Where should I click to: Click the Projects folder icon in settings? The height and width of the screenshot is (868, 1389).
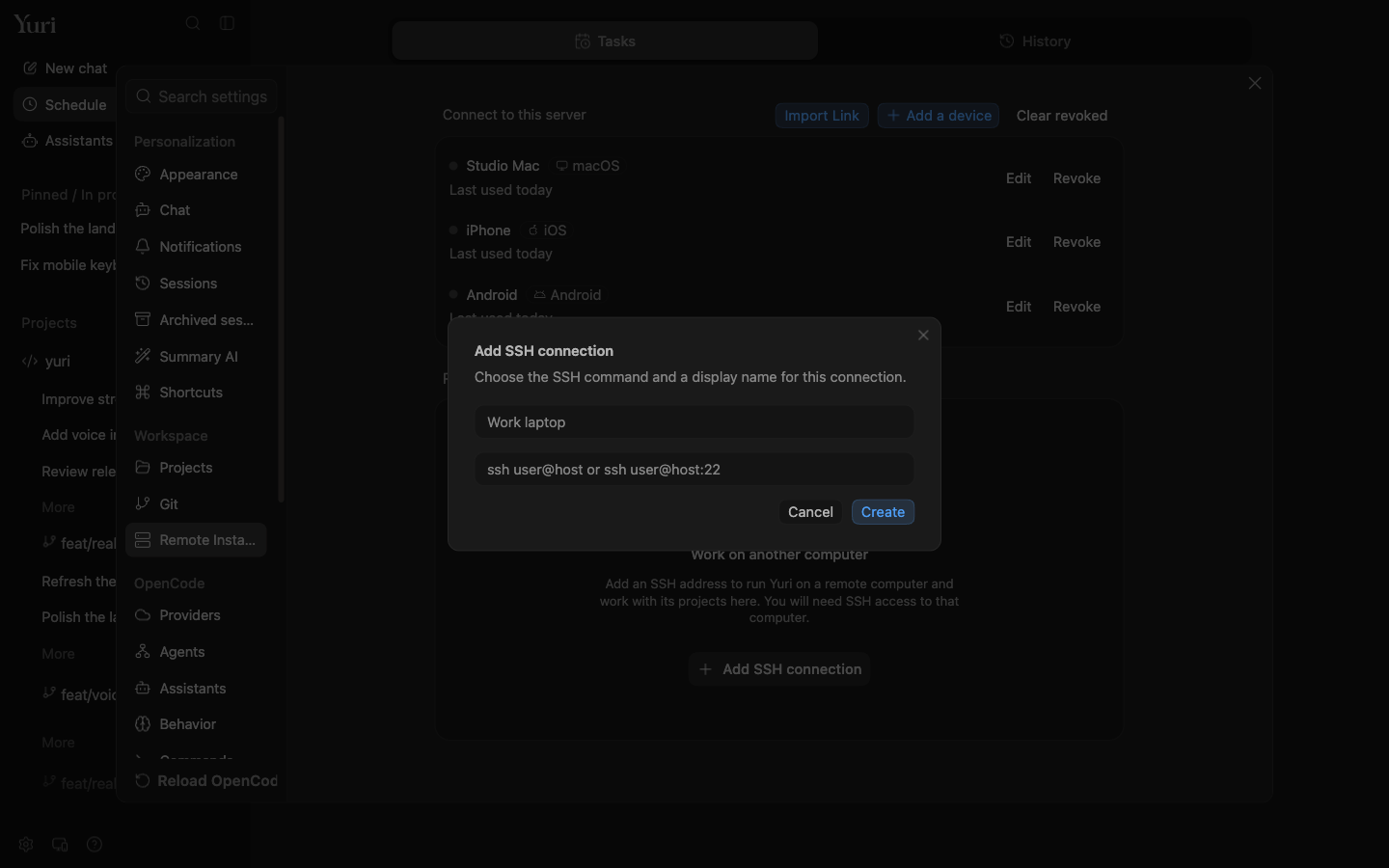point(143,467)
